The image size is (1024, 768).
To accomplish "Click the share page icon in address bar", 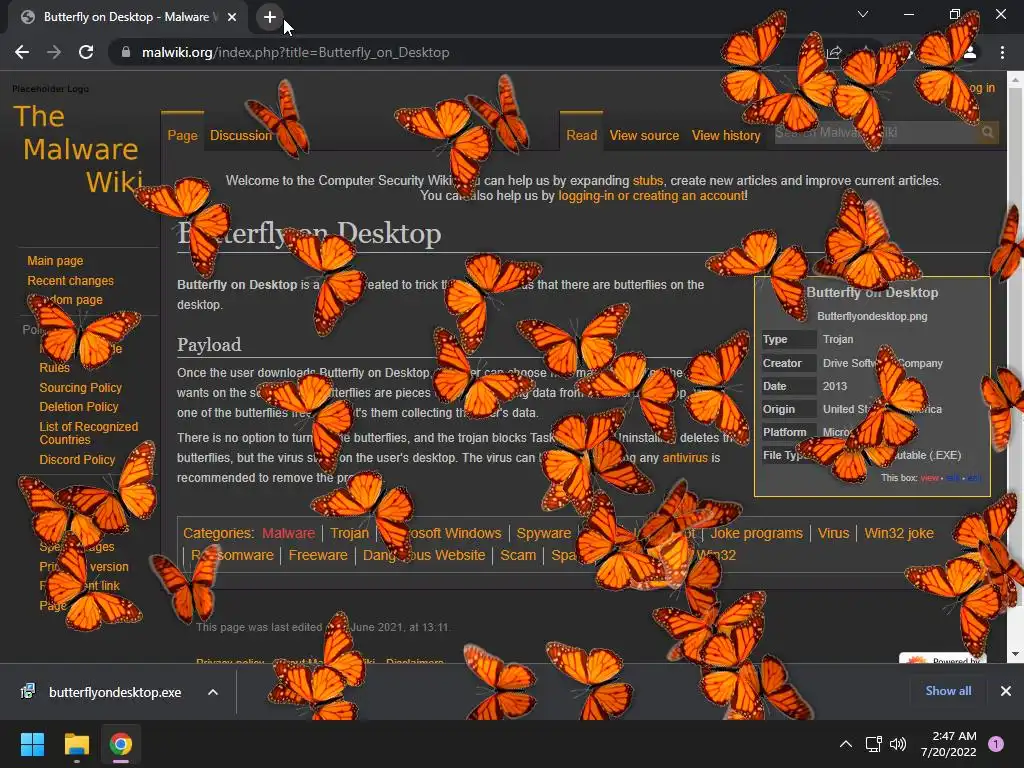I will click(x=834, y=52).
